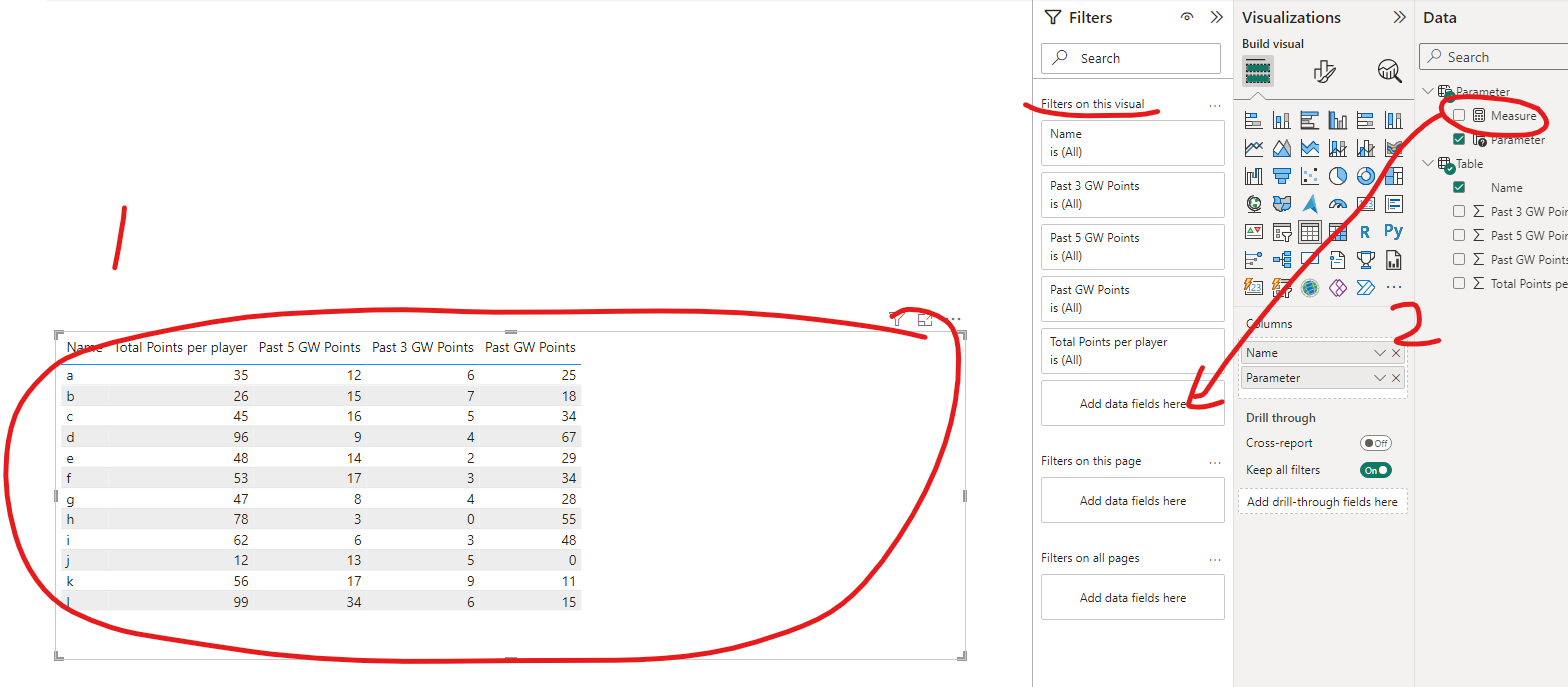Select the decomposition tree visual
Image resolution: width=1568 pixels, height=687 pixels.
point(1281,260)
